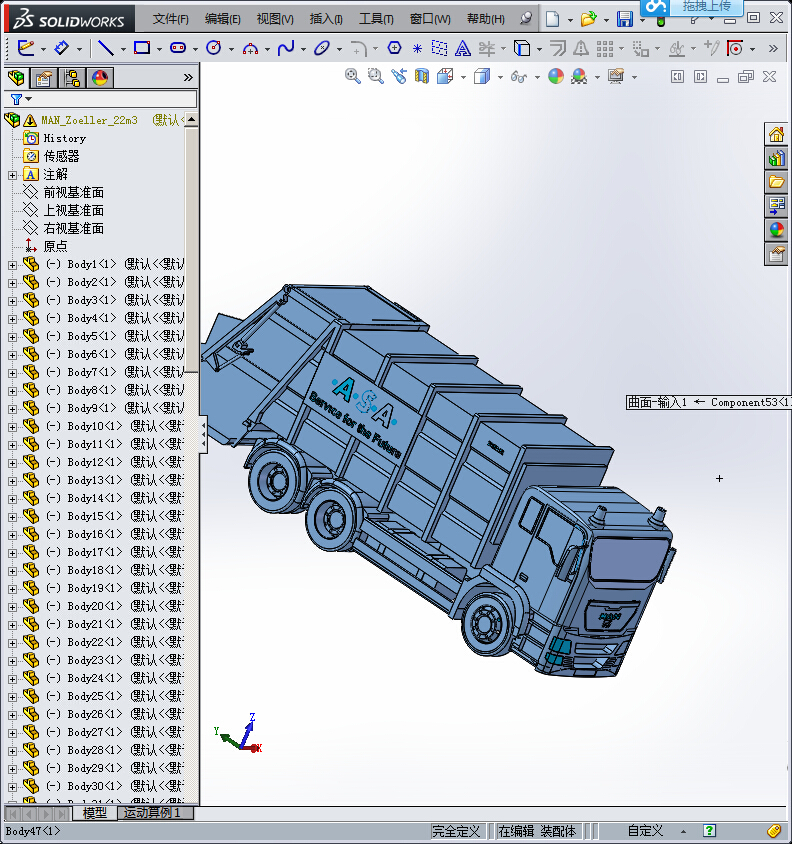
Task: Click the Save toolbar icon
Action: tap(624, 19)
